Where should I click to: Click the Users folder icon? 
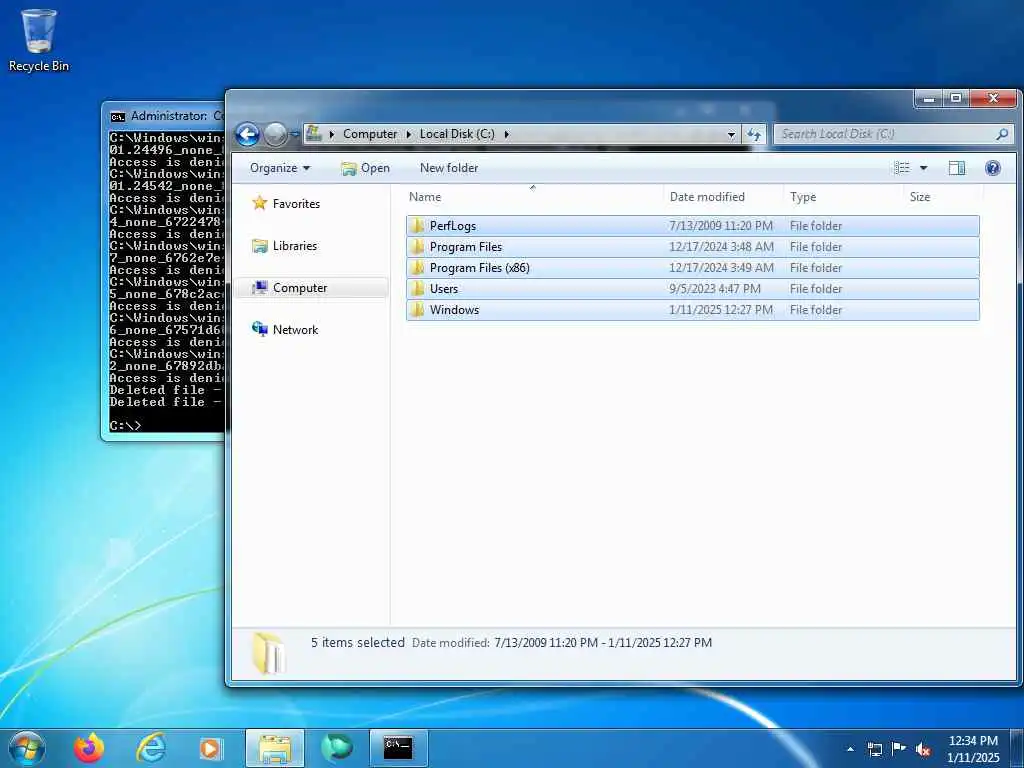[x=417, y=289]
